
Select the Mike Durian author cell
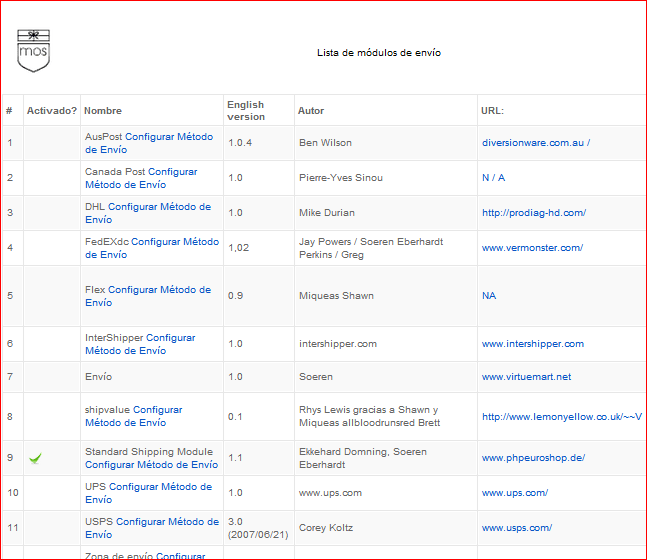pos(327,213)
